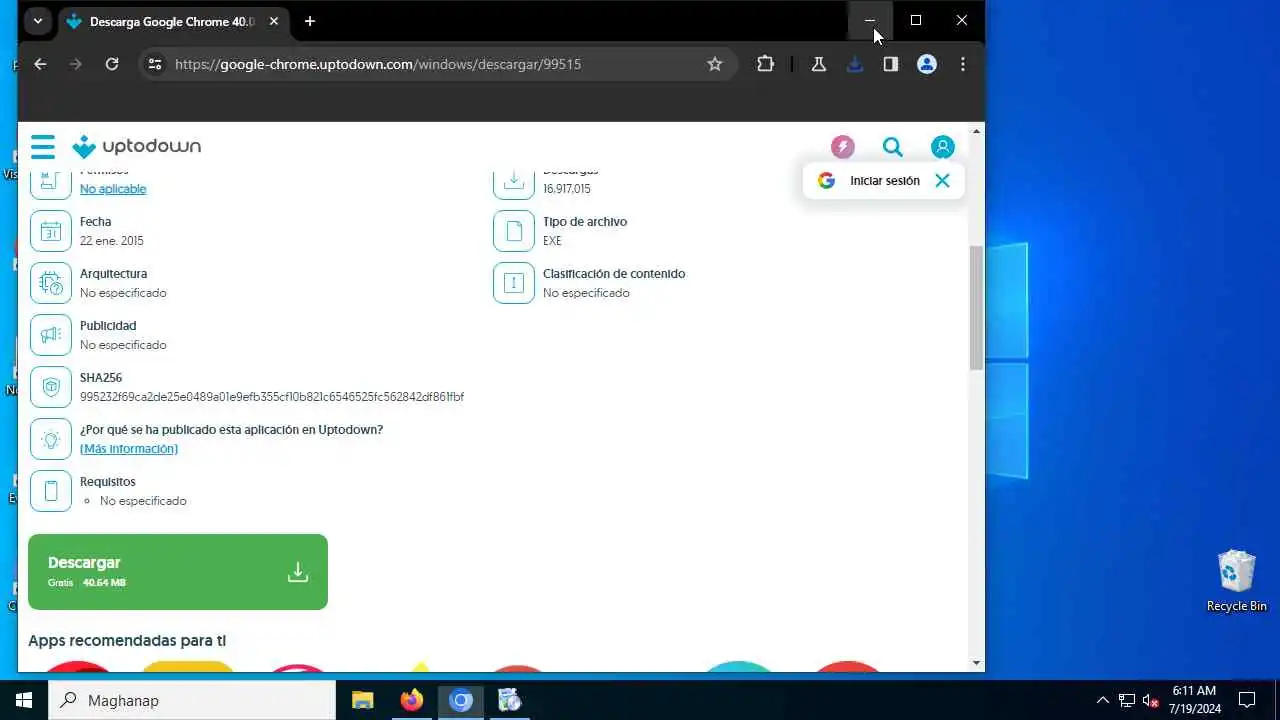Click the Chrome taskbar icon

[461, 700]
